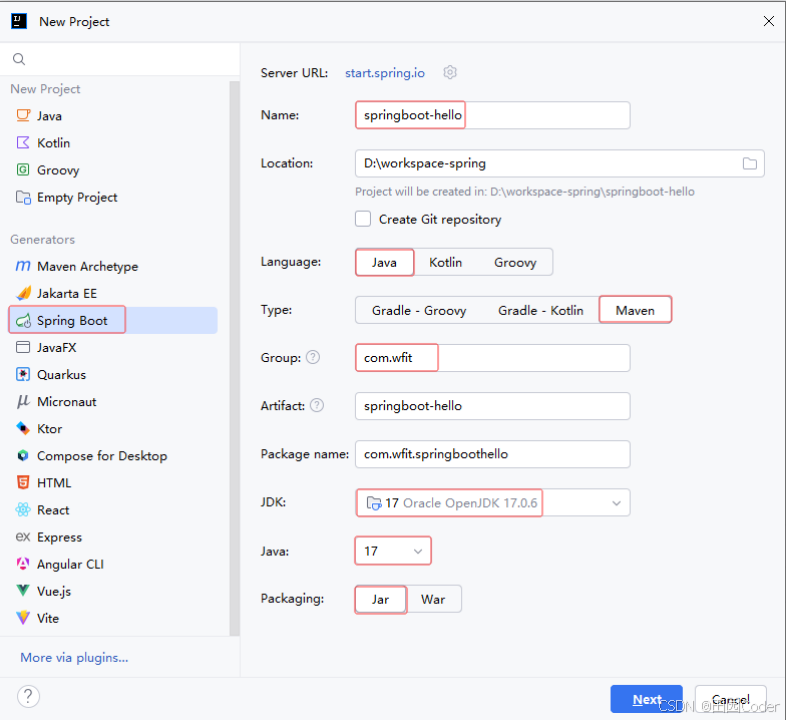This screenshot has width=786, height=720.
Task: Select the Groovy project icon
Action: (x=23, y=169)
